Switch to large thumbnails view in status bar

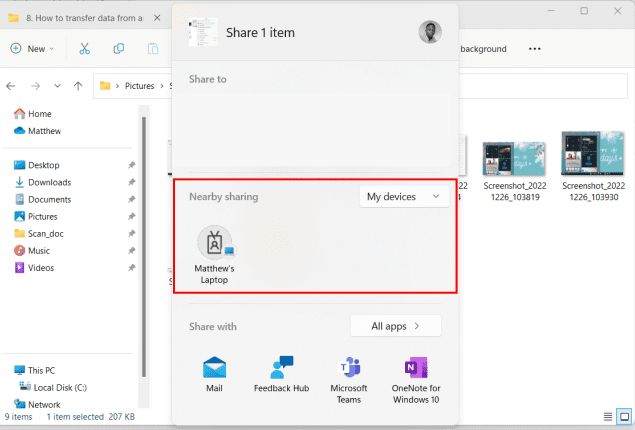[x=625, y=416]
